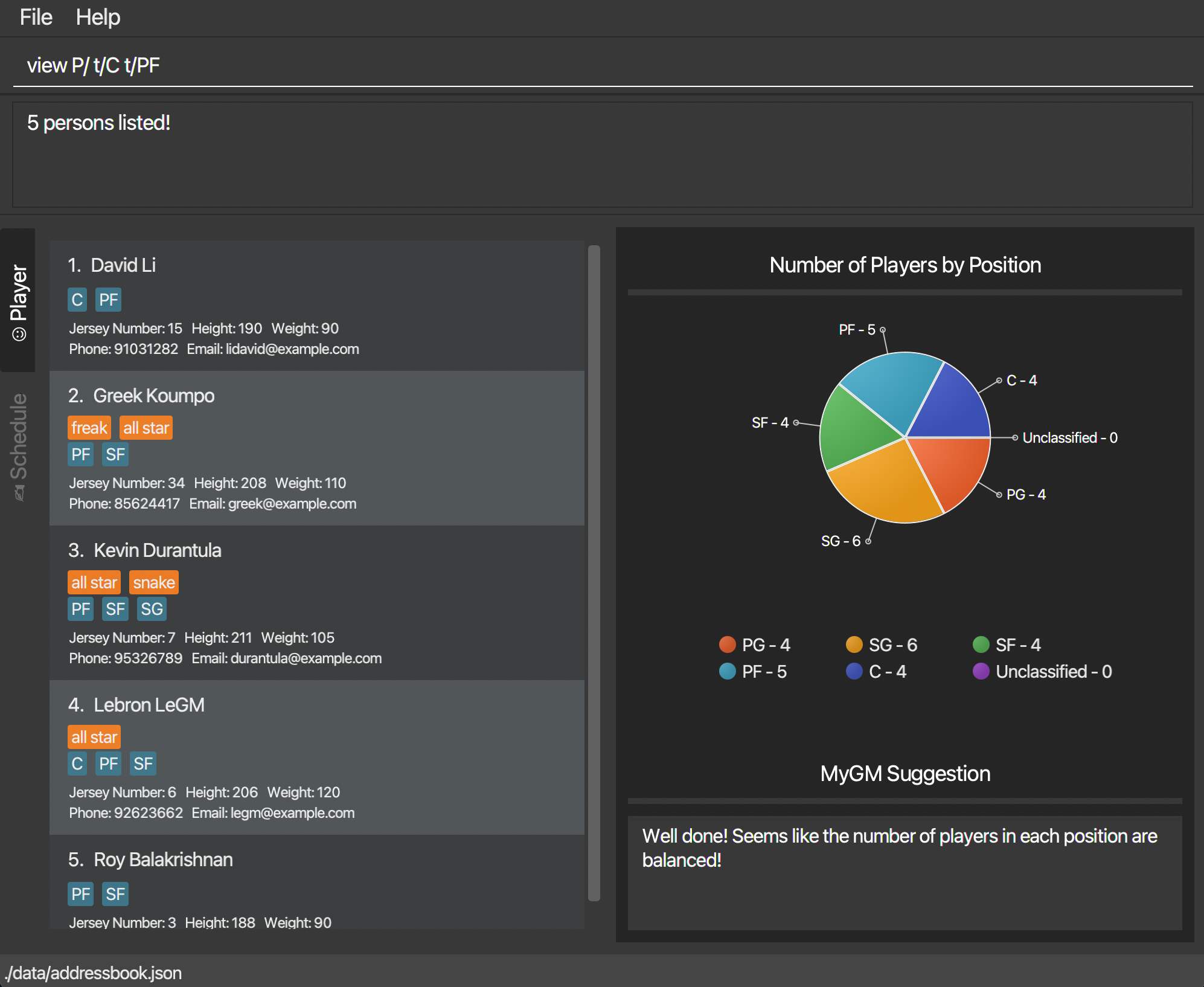The height and width of the screenshot is (987, 1204).
Task: Click the PF position tag on David Li
Action: [109, 300]
